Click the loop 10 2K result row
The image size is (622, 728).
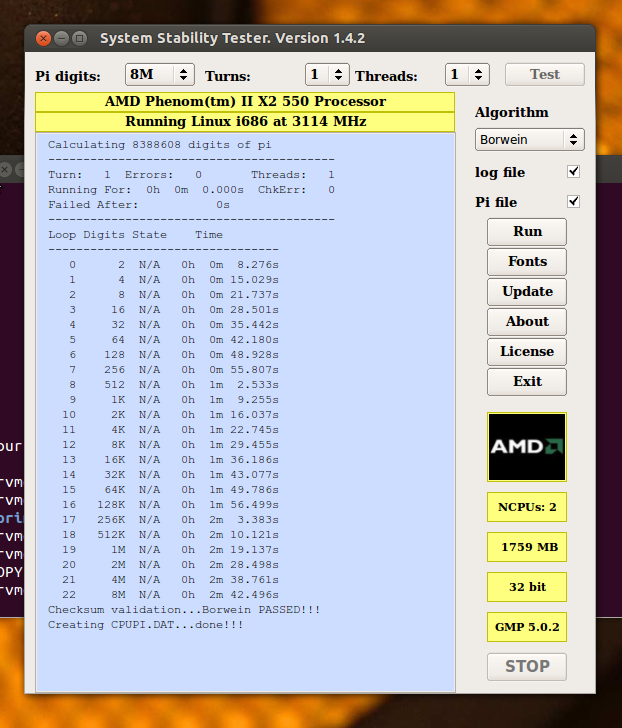[x=170, y=415]
